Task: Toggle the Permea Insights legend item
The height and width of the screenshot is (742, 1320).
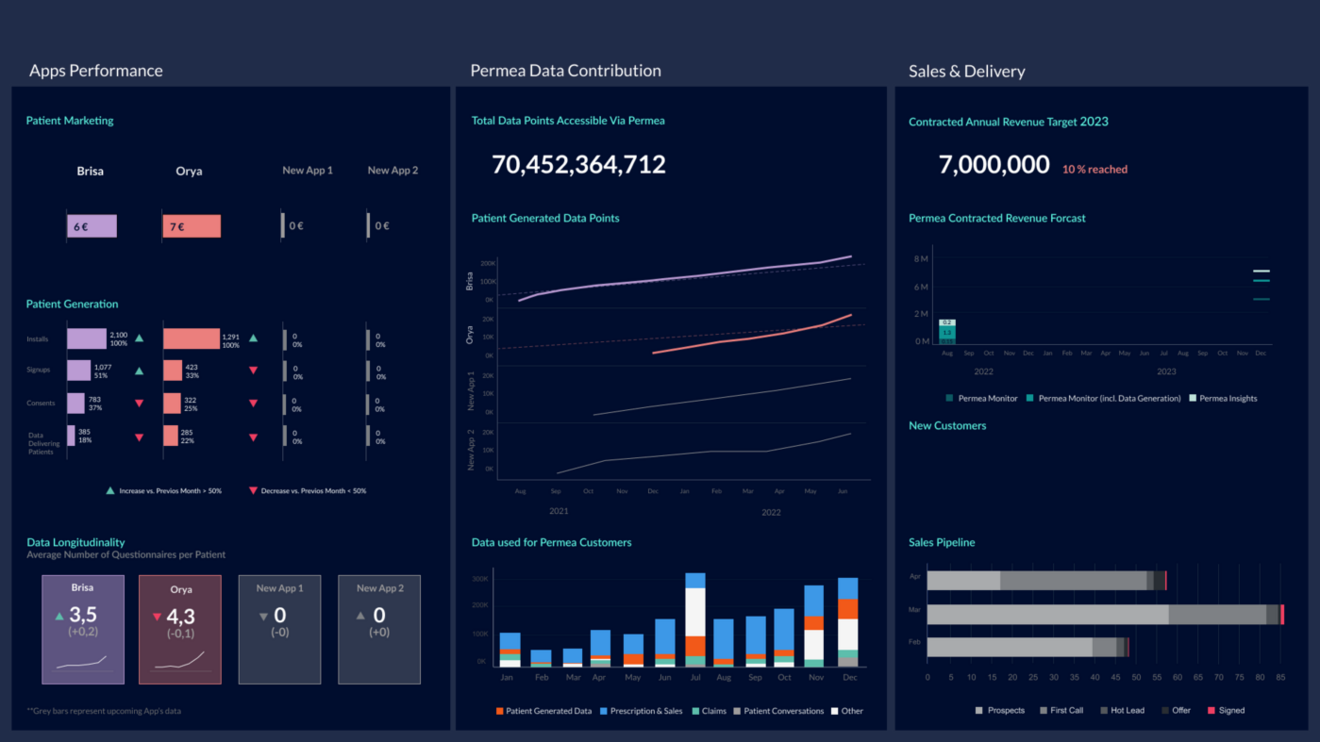Action: click(x=1223, y=398)
